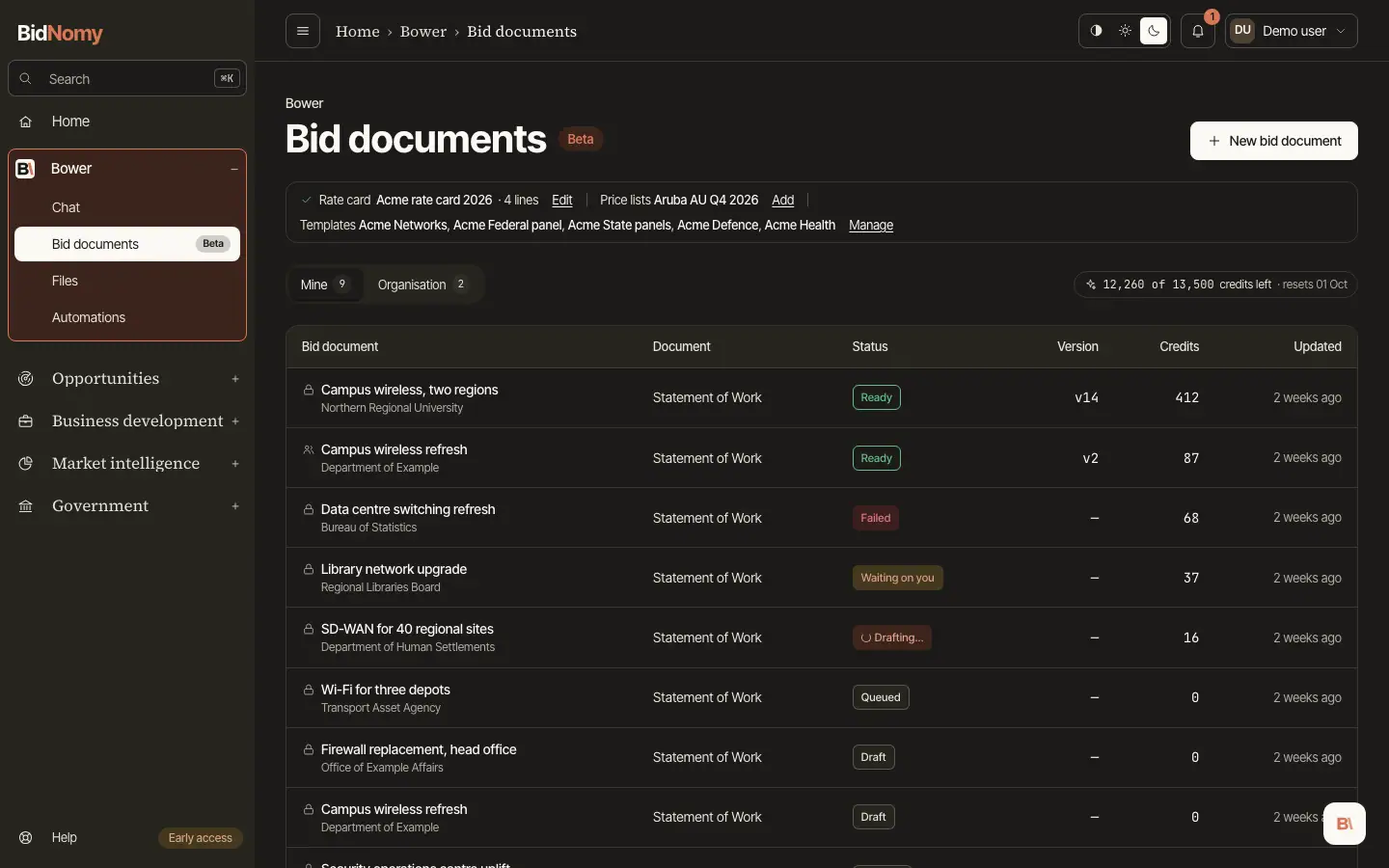
Task: Click the Market intelligence pie chart icon
Action: pos(26,464)
